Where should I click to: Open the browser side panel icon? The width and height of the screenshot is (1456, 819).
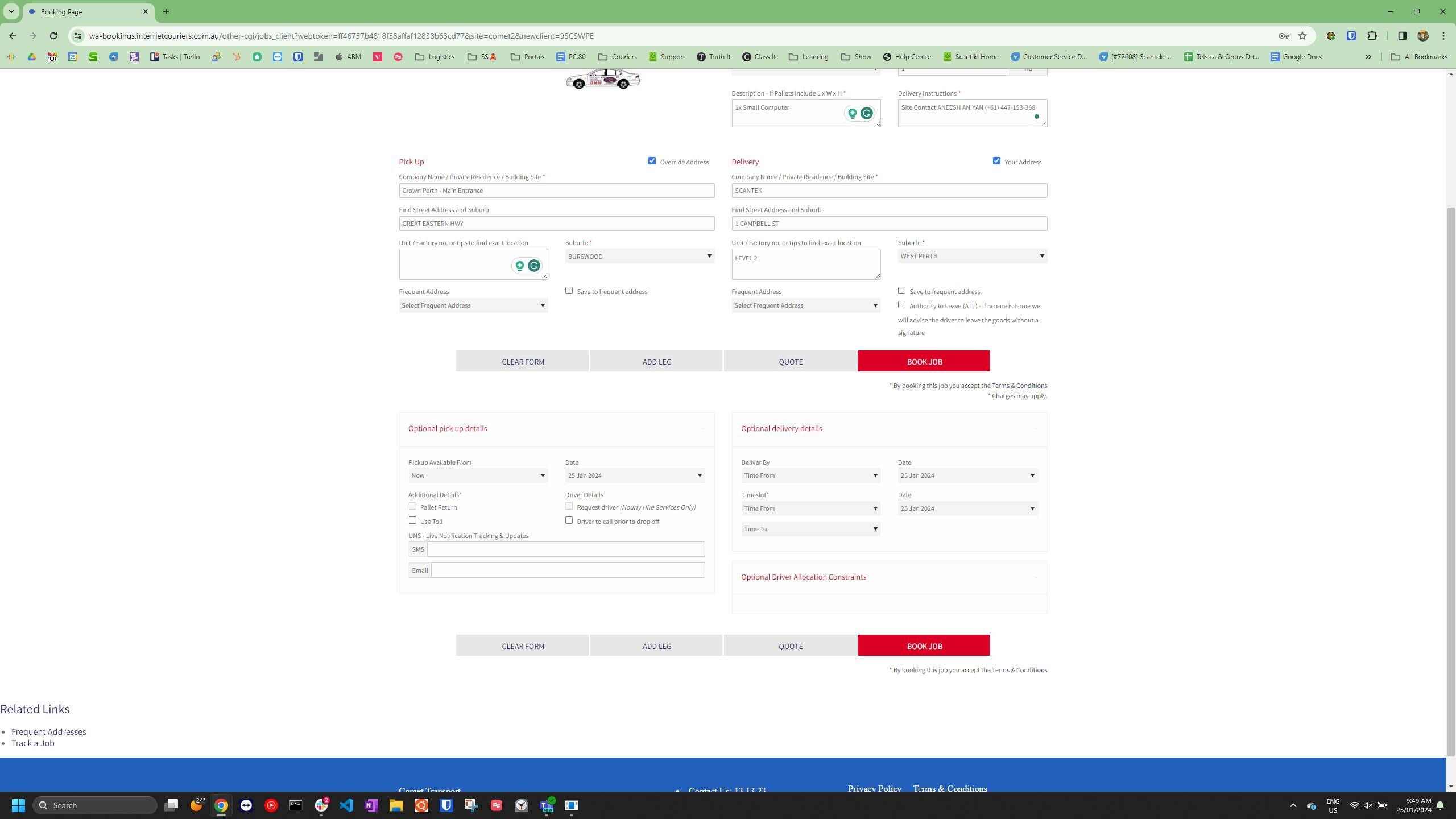(1402, 36)
